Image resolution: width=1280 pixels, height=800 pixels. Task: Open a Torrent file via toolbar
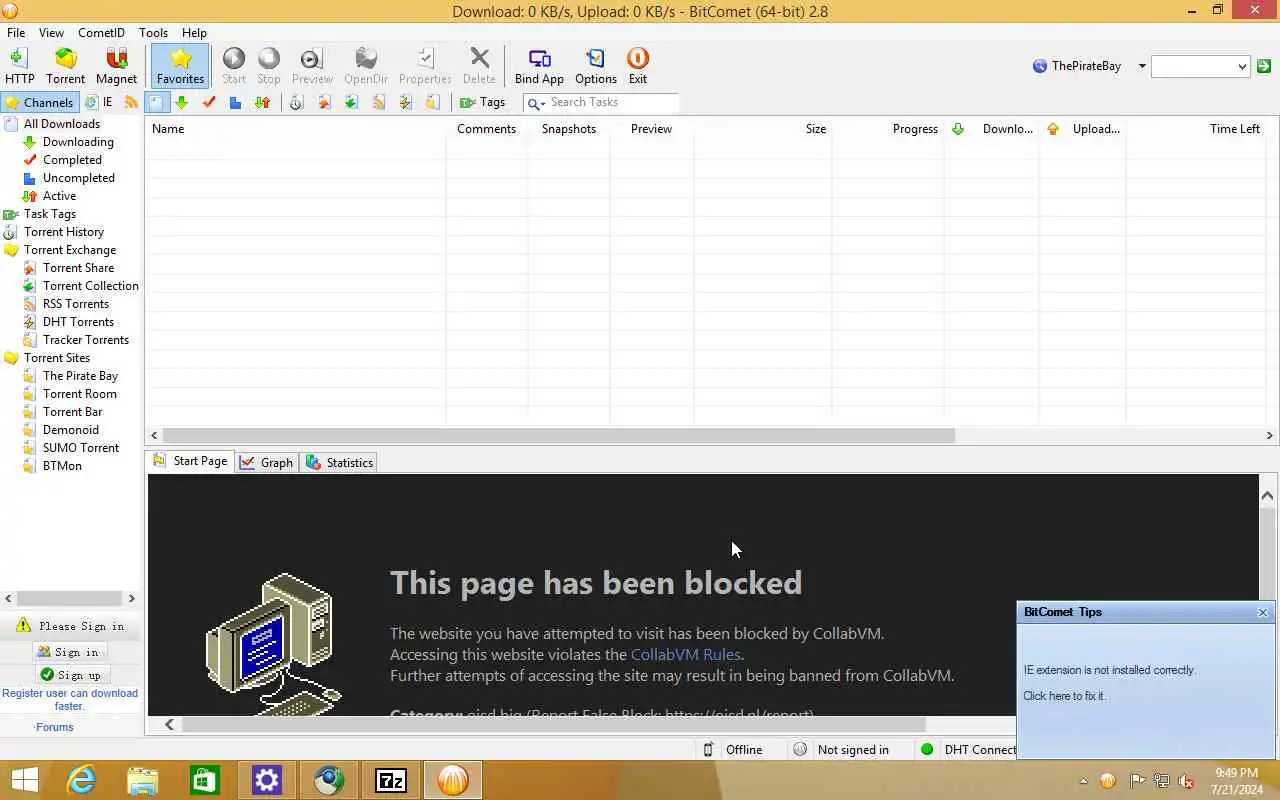(x=65, y=66)
